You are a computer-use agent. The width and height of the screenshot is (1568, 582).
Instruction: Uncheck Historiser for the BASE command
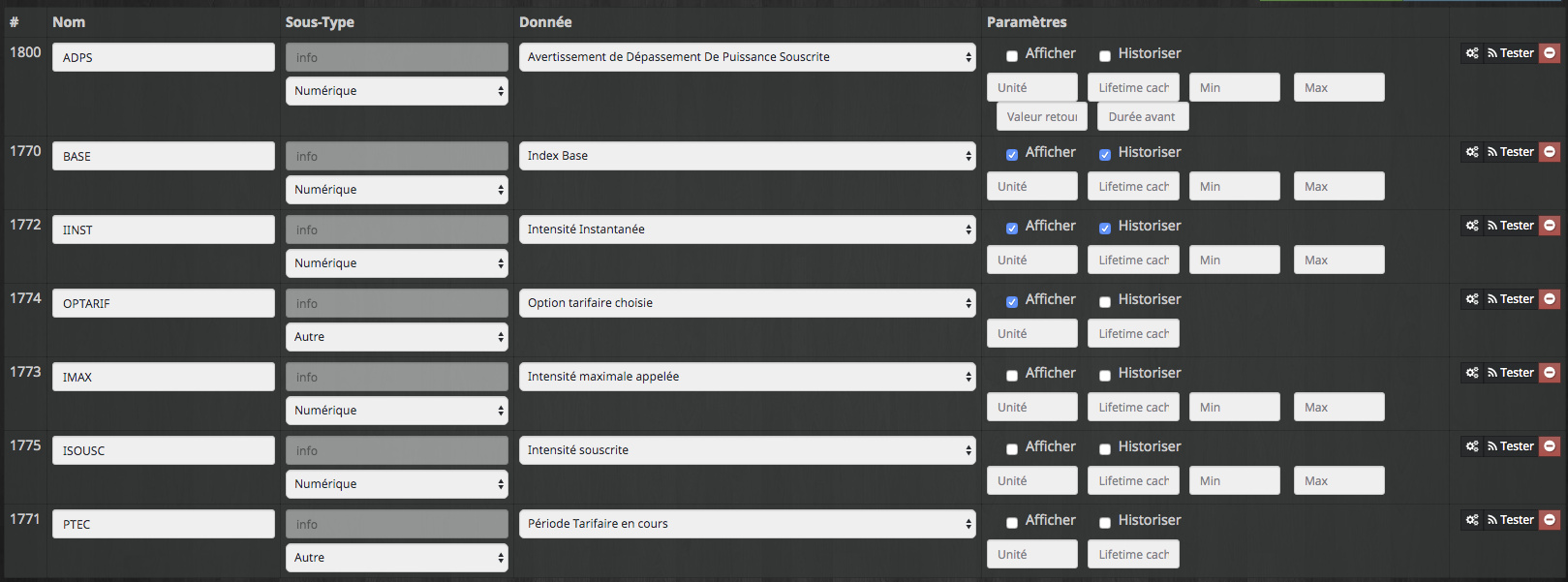coord(1105,155)
